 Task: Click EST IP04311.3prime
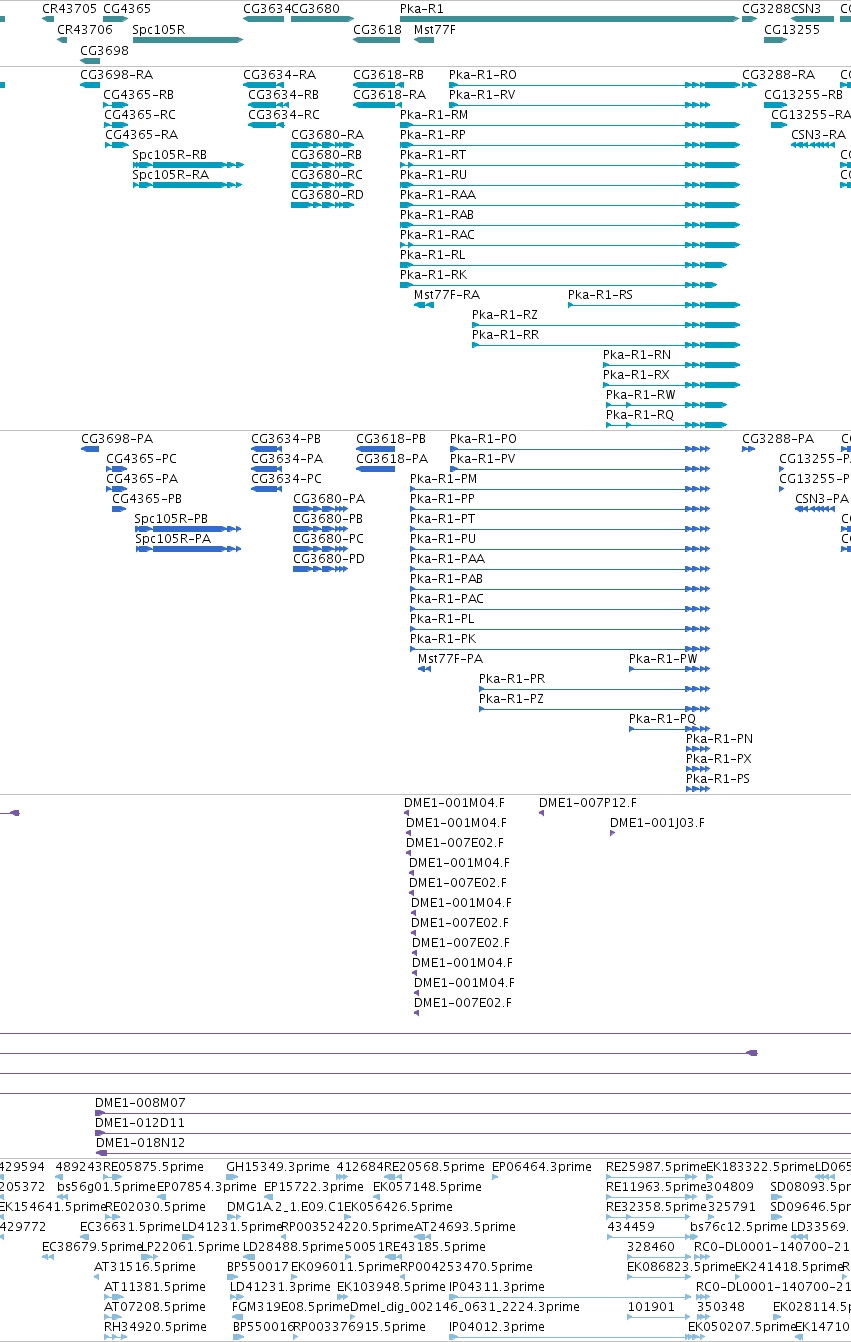(497, 1287)
